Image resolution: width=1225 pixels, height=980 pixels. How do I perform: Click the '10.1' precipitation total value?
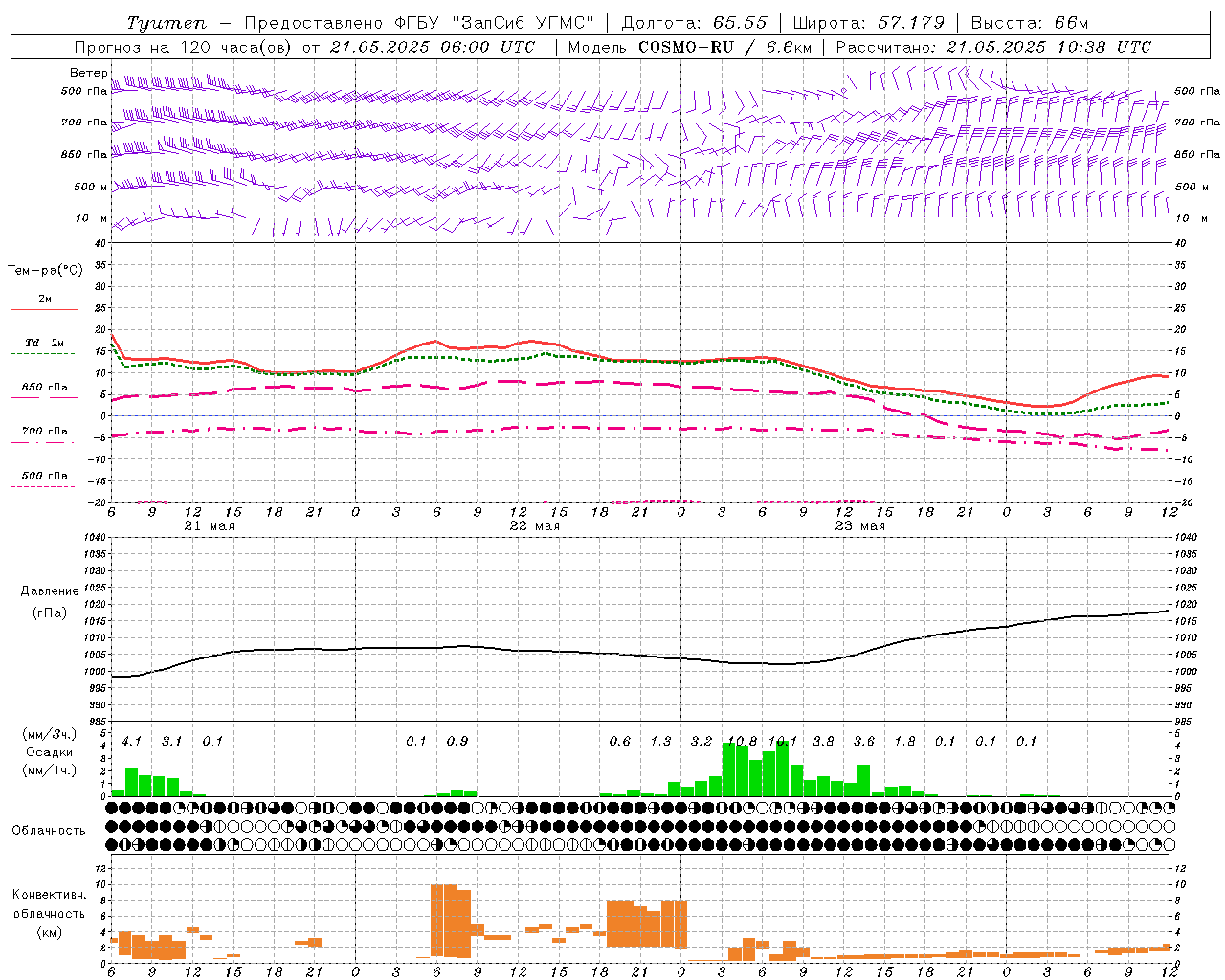[x=783, y=741]
